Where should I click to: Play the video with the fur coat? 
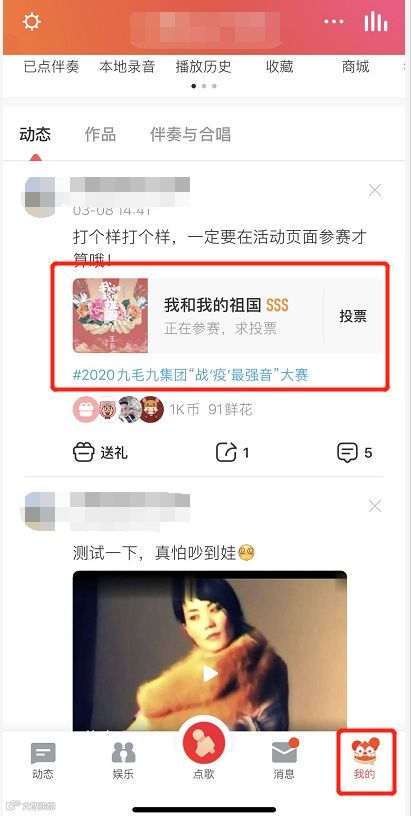click(x=210, y=673)
